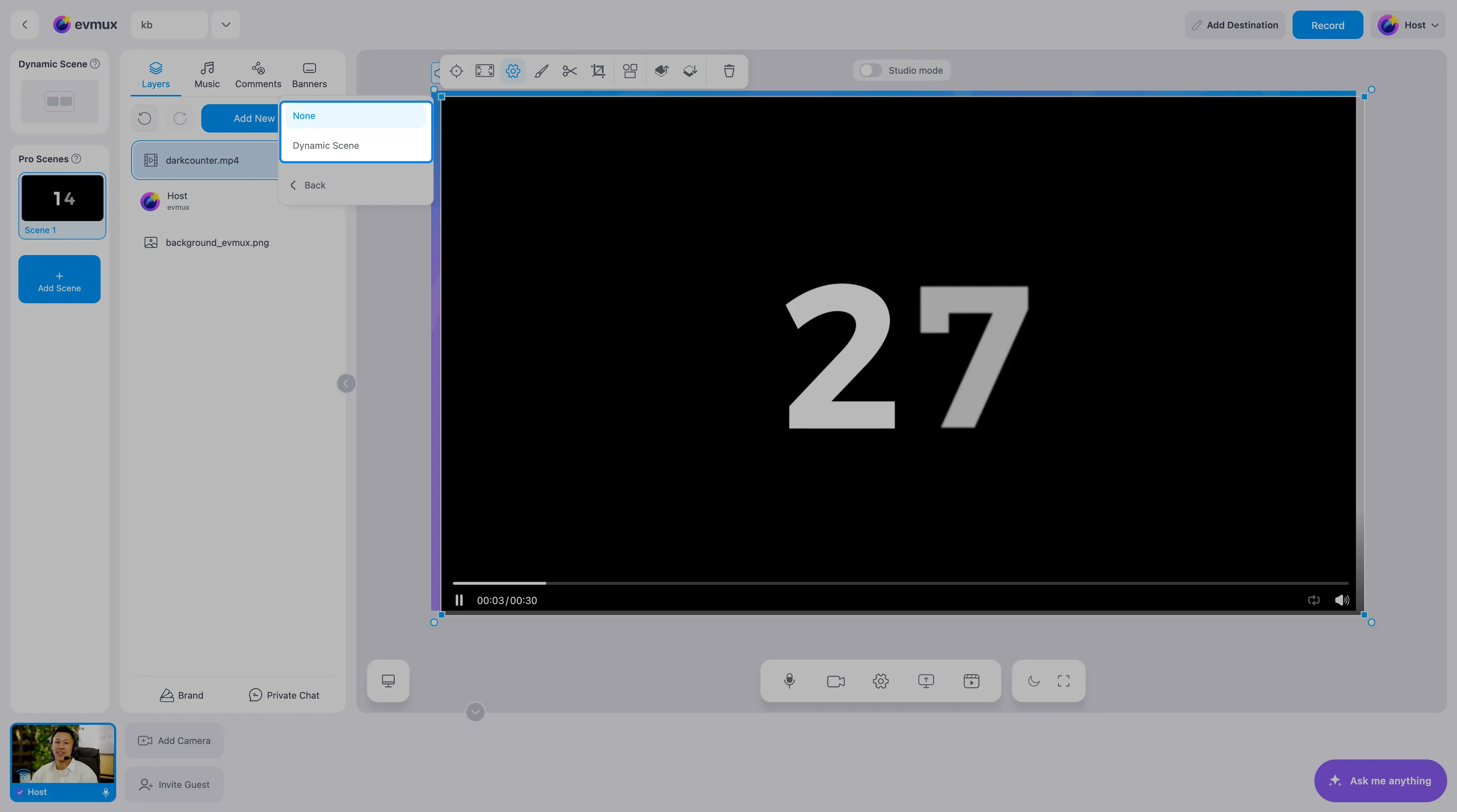
Task: Click Add Destination button
Action: [1235, 25]
